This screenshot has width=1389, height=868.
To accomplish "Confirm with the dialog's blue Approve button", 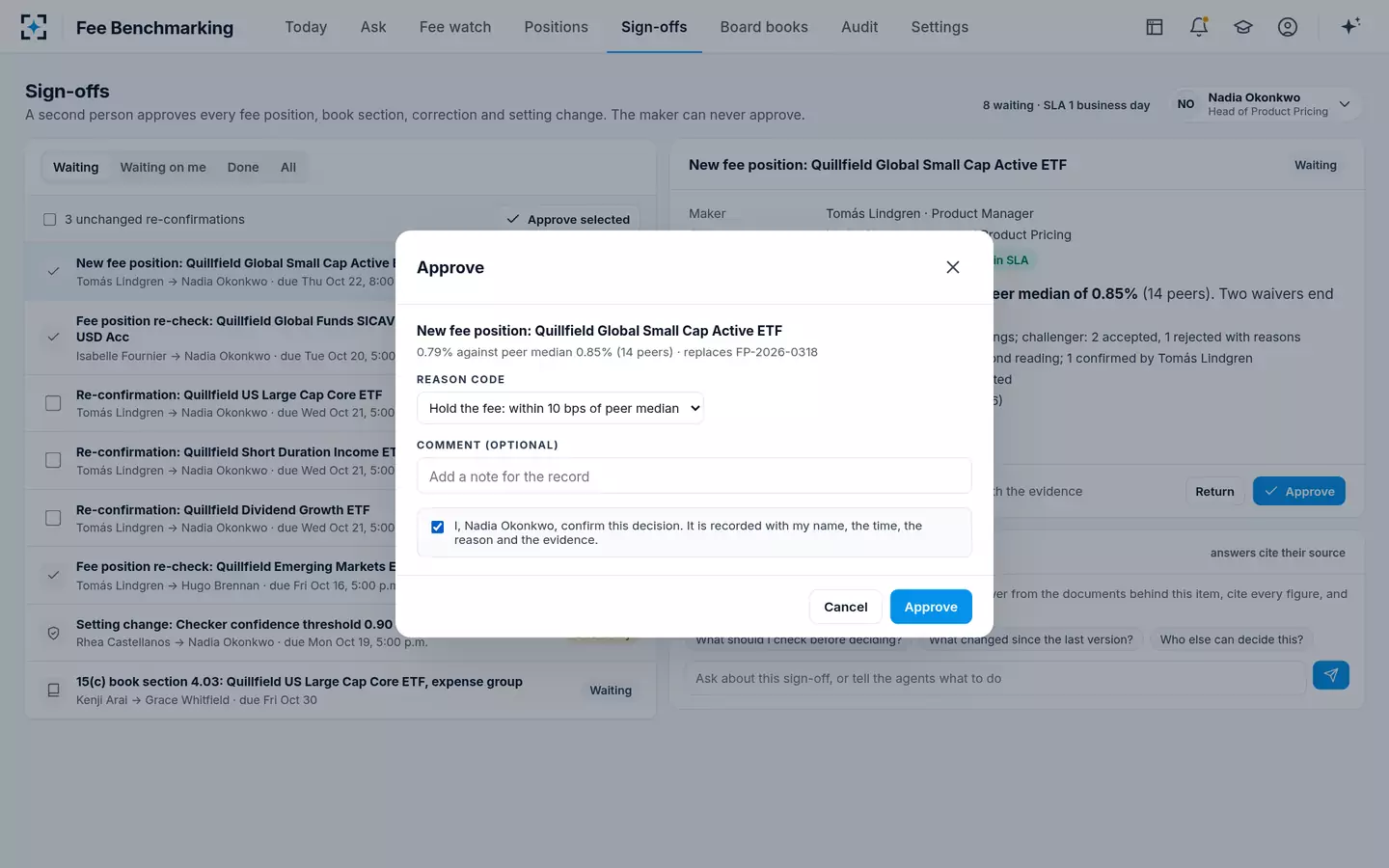I will click(x=931, y=607).
